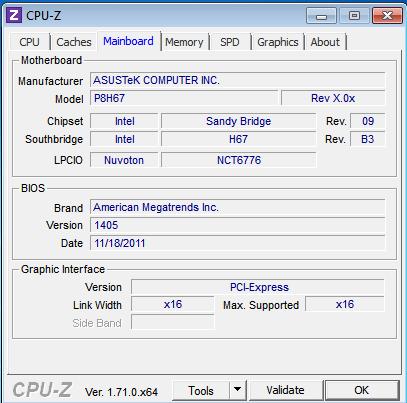Screen dimensions: 407x403
Task: Click the BIOS version 1405 field
Action: [x=237, y=225]
